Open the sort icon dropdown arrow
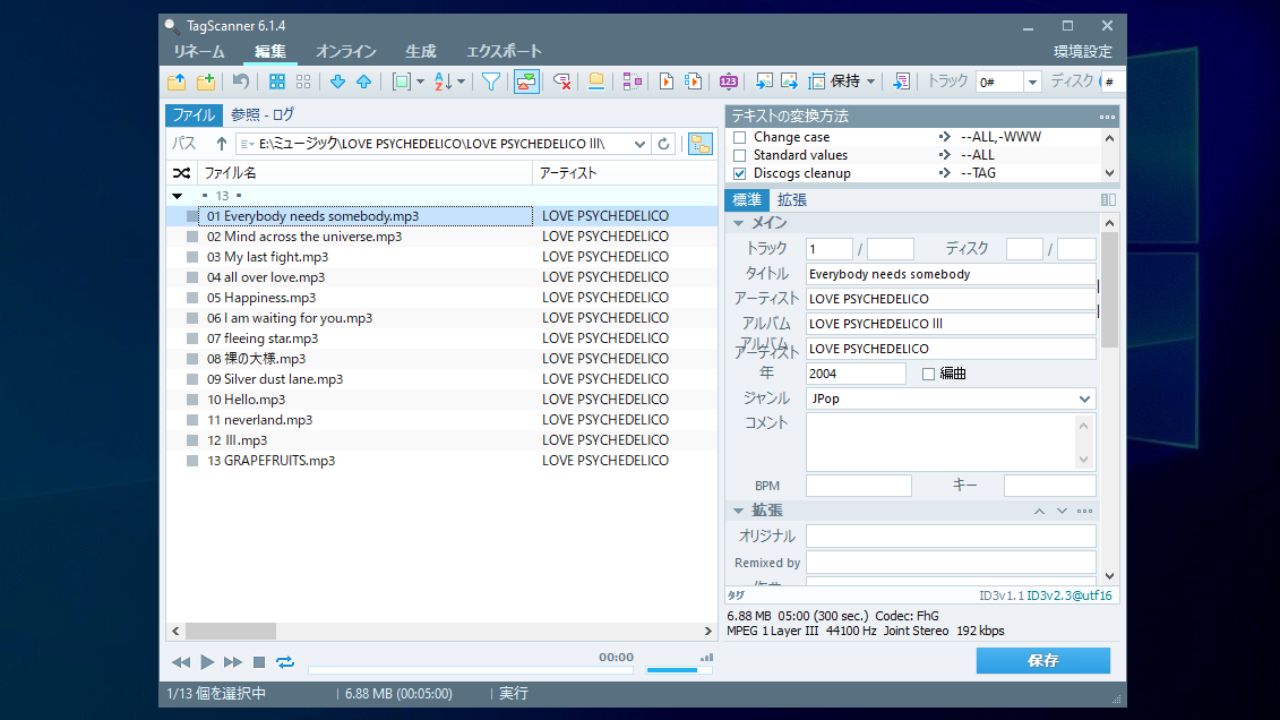Viewport: 1280px width, 720px height. (461, 82)
